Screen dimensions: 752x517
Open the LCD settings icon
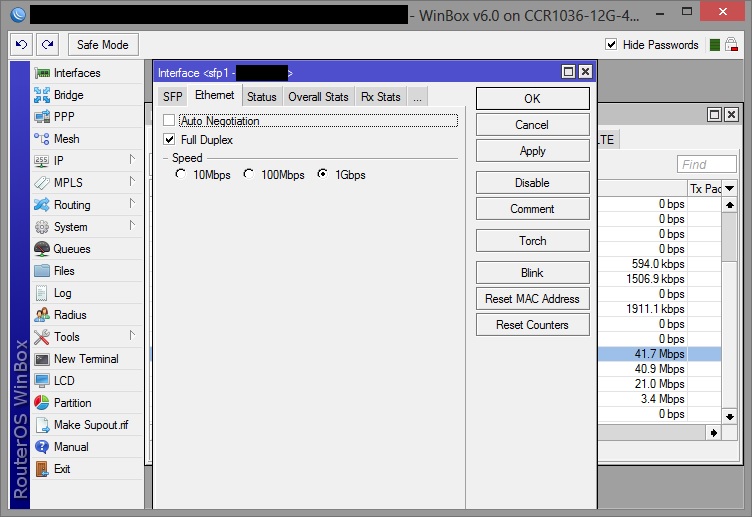(42, 381)
